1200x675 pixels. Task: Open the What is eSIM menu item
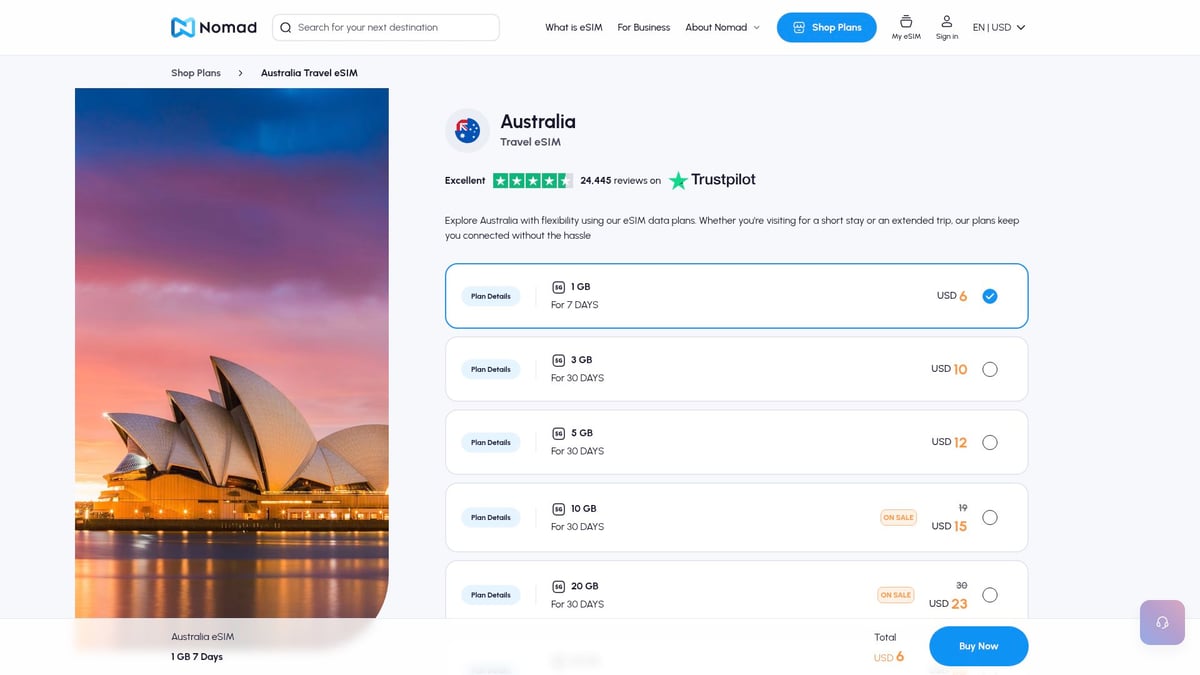click(x=572, y=27)
